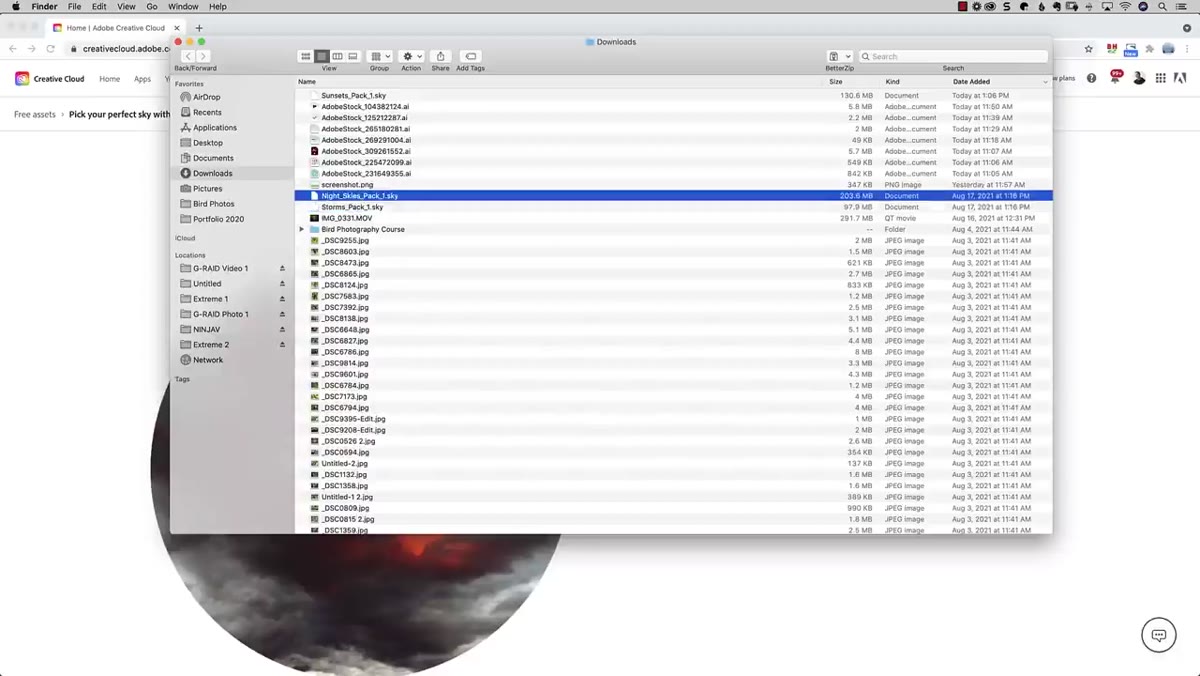Select the Adobe Creative Cloud browser tab
Viewport: 1200px width, 676px height.
point(115,28)
